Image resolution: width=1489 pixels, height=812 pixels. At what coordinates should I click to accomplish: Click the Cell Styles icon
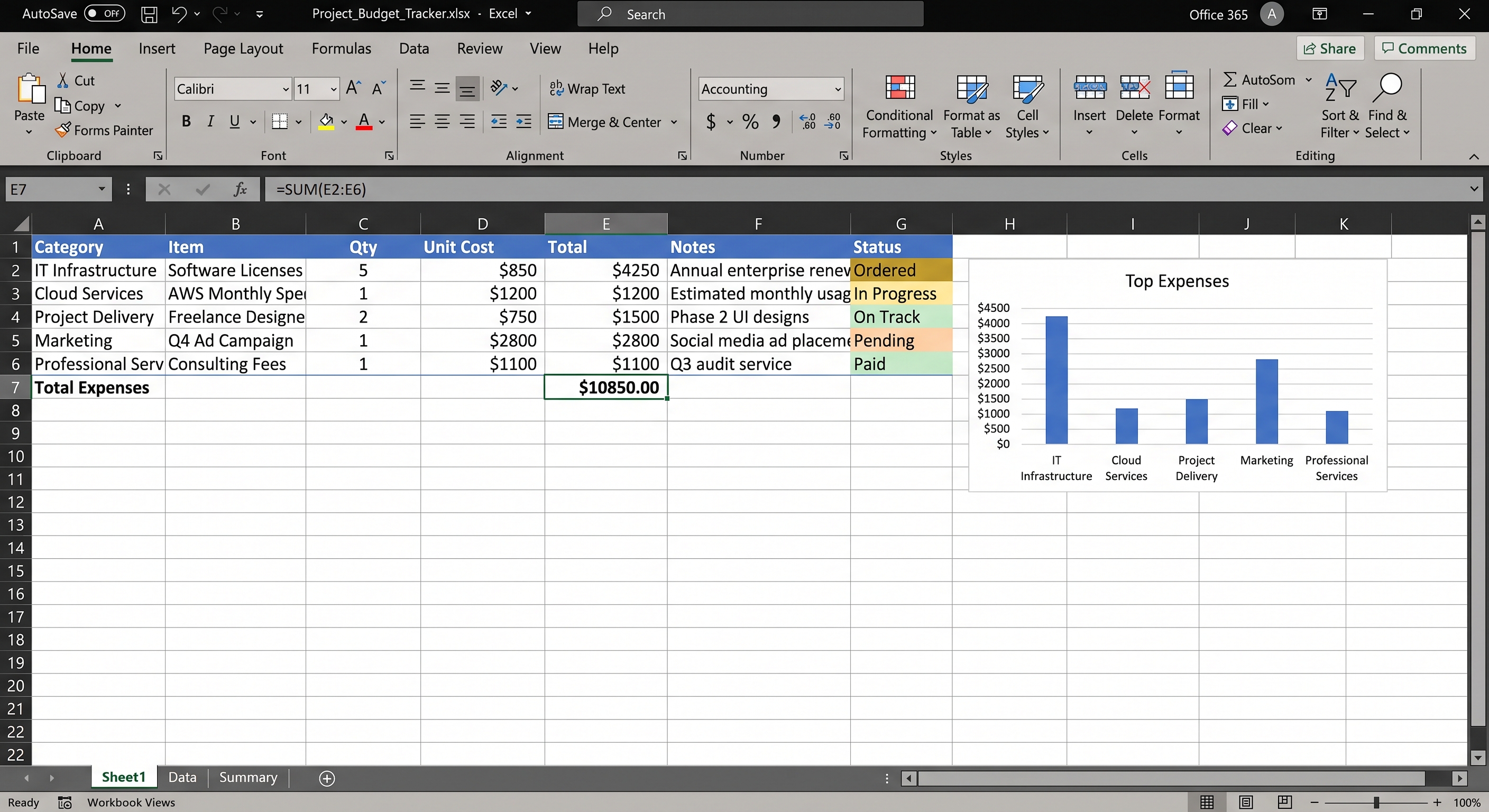tap(1027, 89)
